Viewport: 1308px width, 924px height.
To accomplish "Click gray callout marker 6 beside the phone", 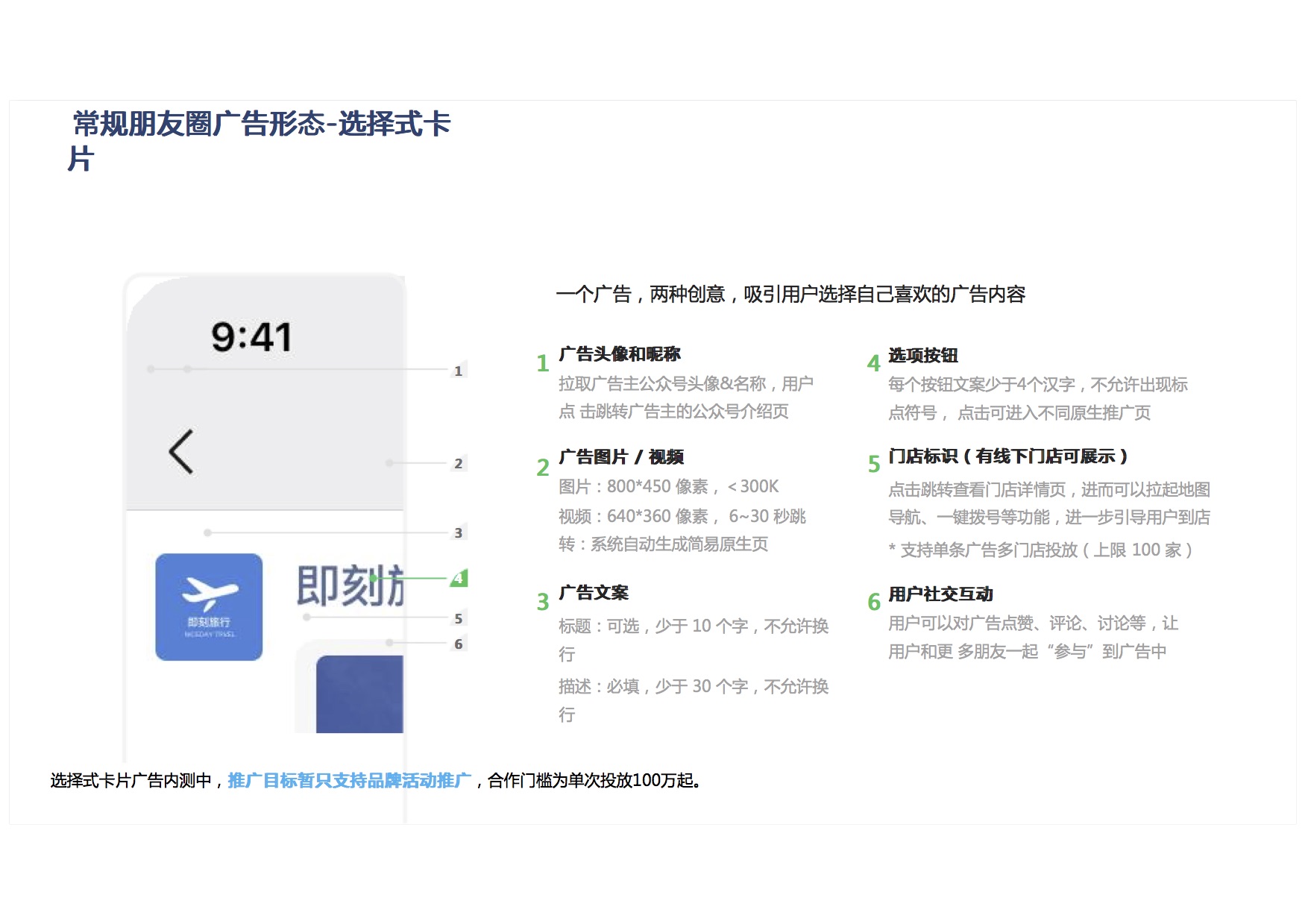I will point(458,644).
